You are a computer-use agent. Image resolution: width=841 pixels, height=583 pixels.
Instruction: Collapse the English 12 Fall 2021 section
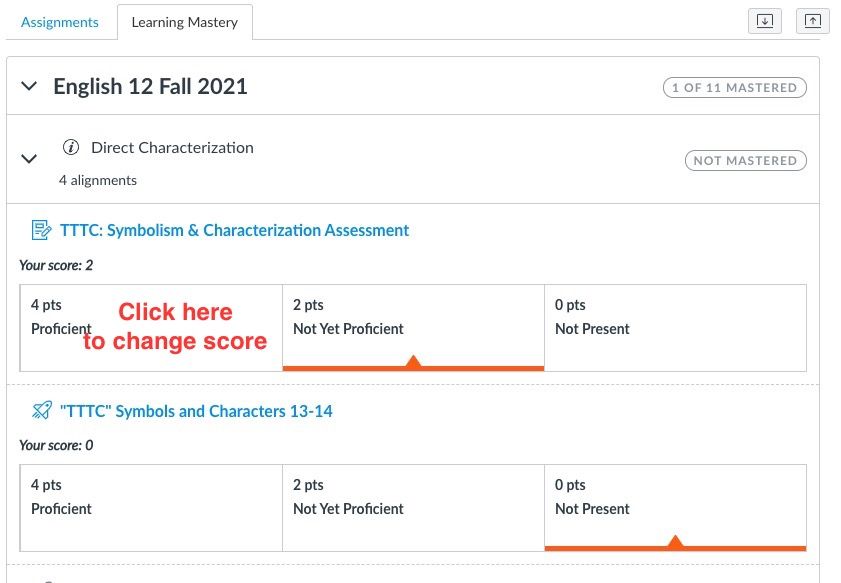[30, 87]
